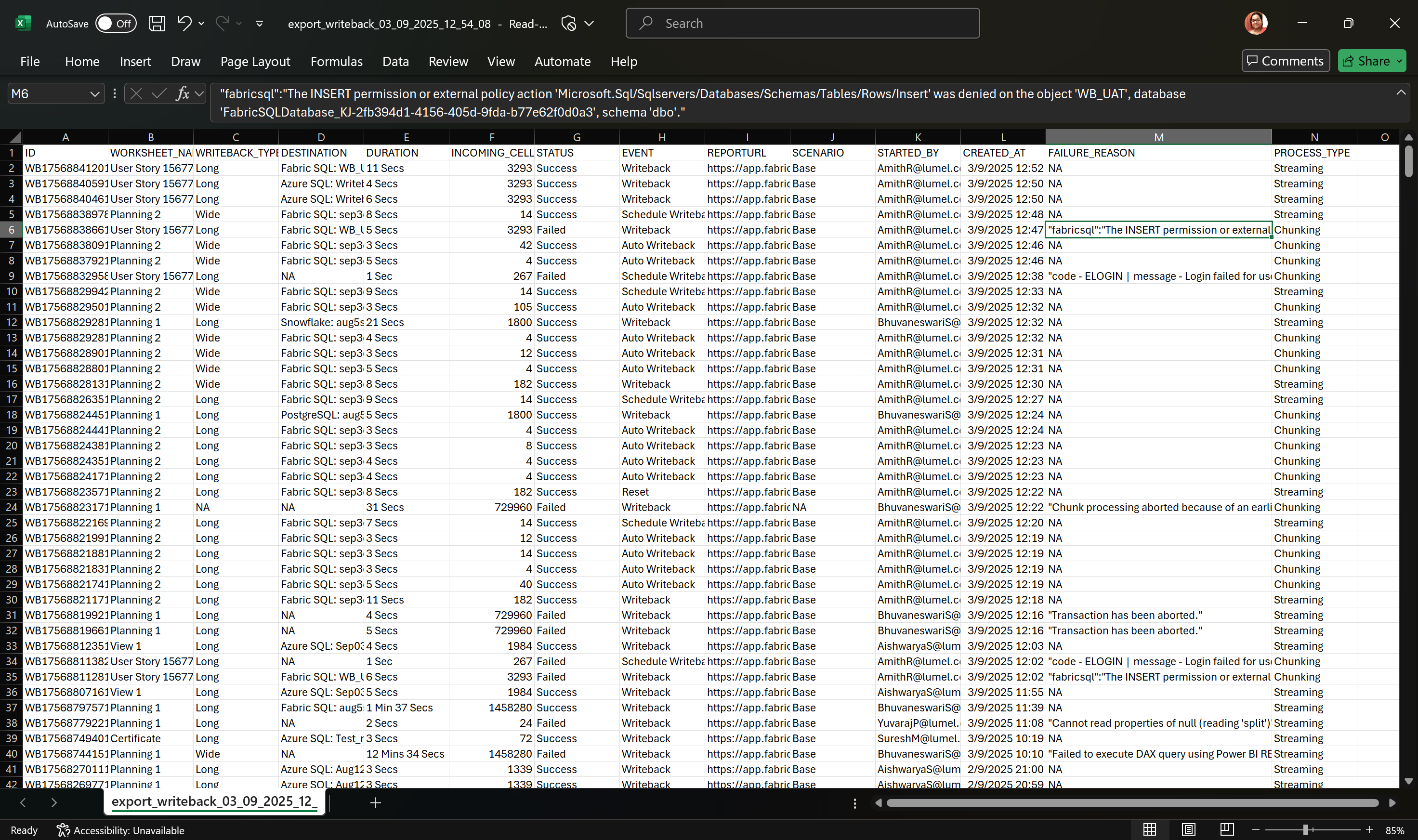
Task: Open the Share button dropdown arrow
Action: pos(1399,61)
